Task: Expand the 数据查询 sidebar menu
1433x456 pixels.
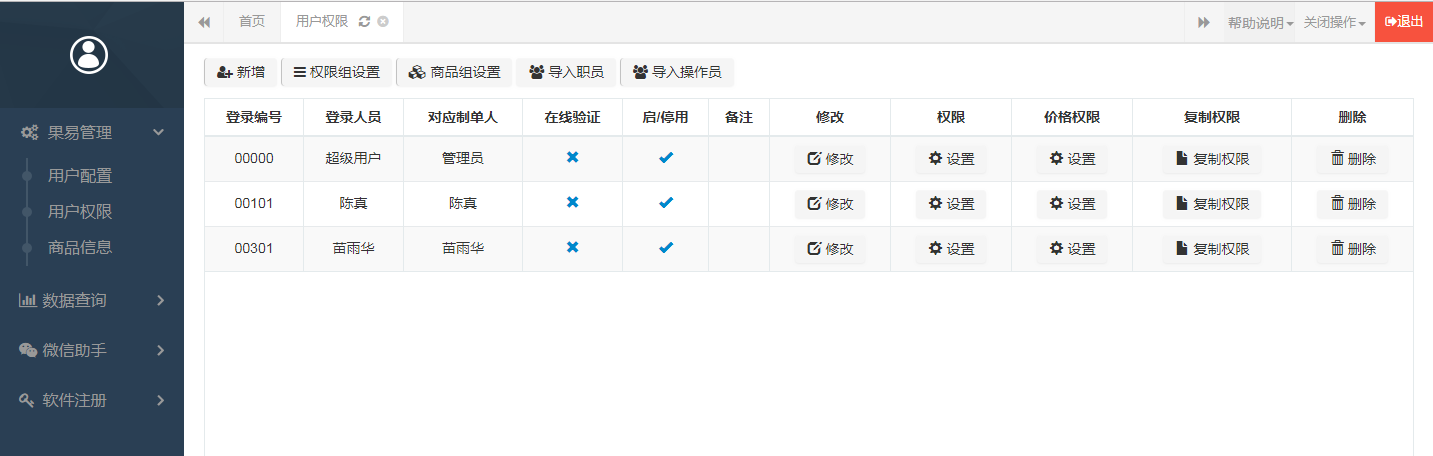Action: pos(92,300)
